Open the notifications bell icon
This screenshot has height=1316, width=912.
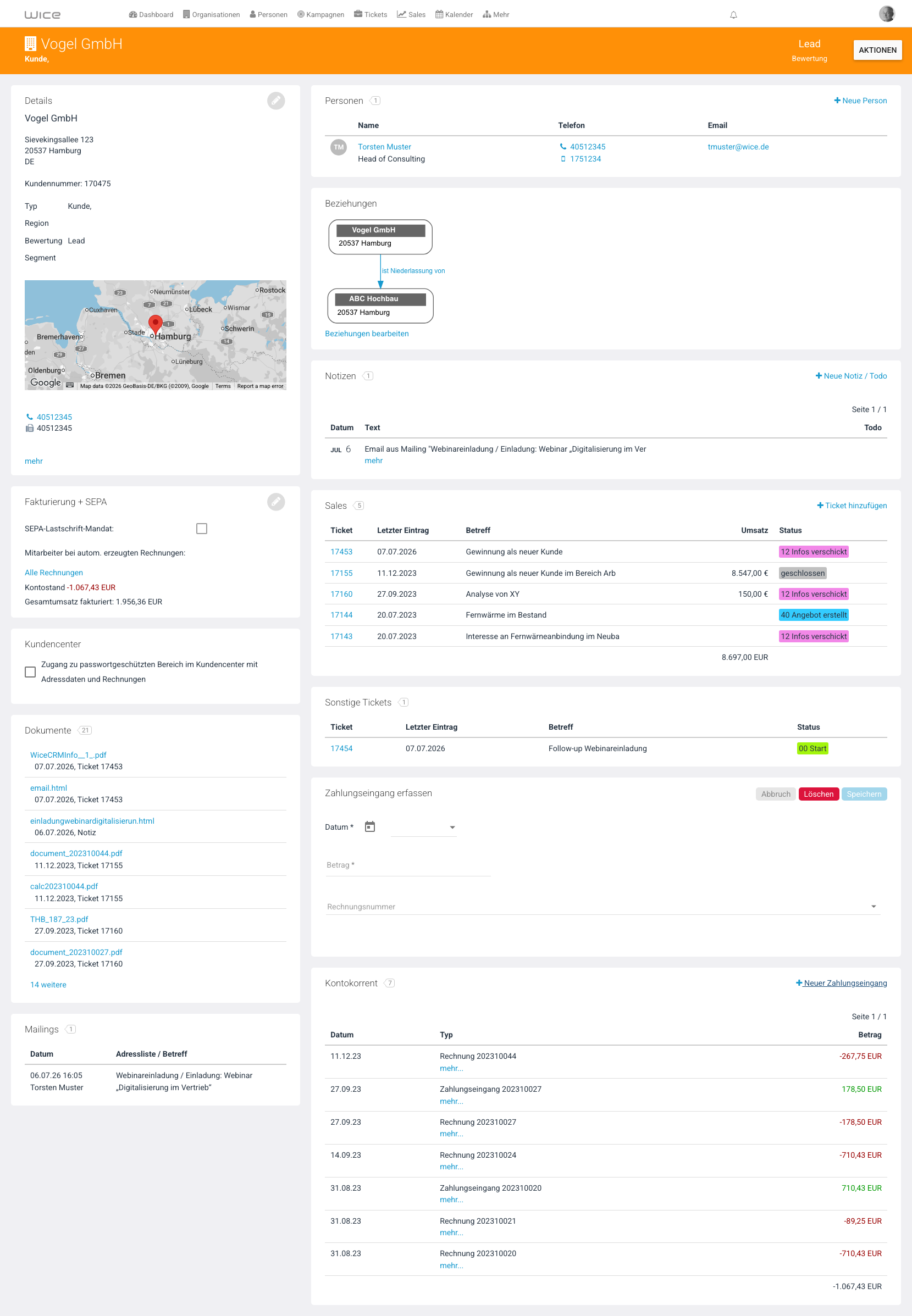tap(733, 15)
